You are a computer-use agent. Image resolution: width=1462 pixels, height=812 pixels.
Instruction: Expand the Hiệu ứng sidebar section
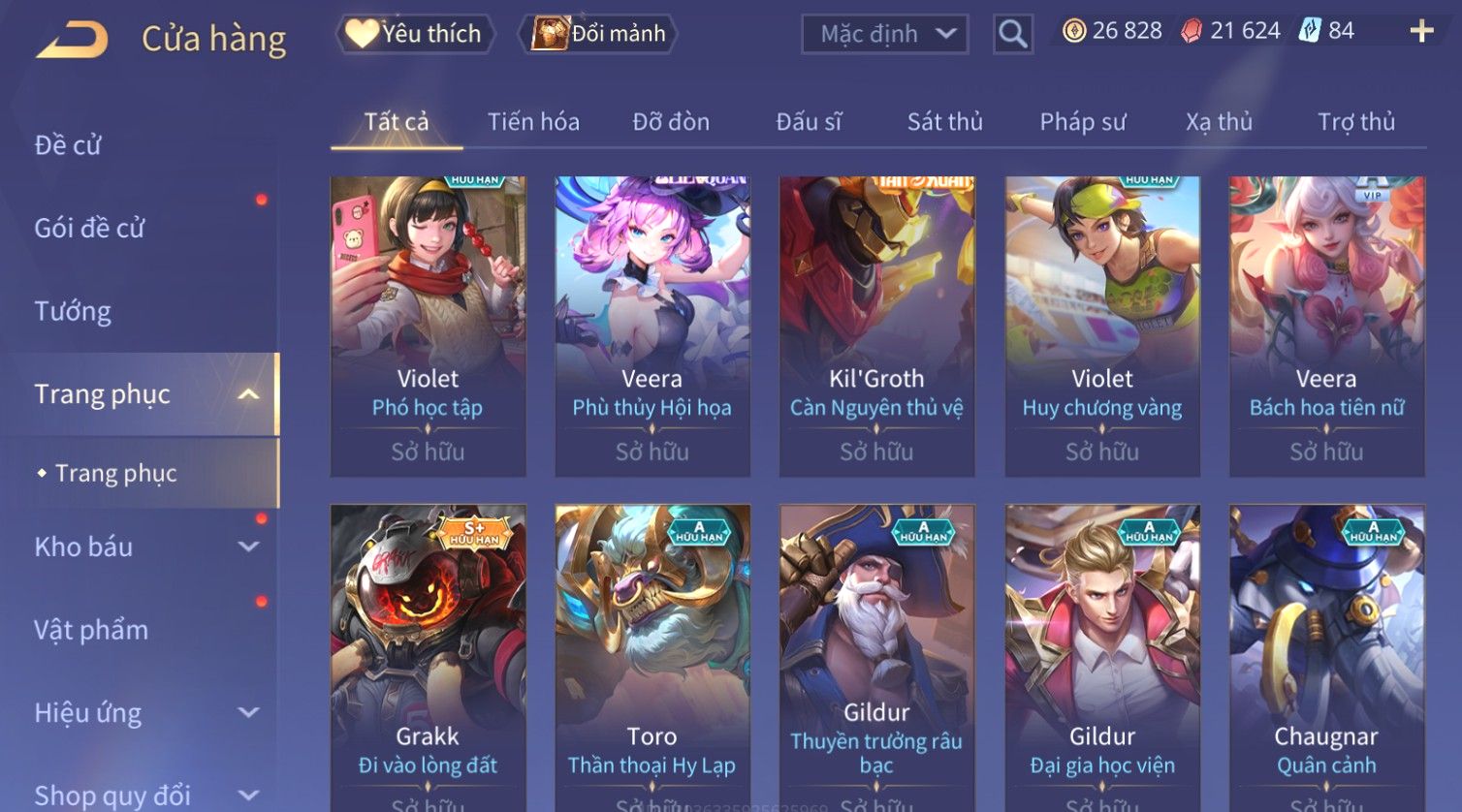[x=248, y=713]
